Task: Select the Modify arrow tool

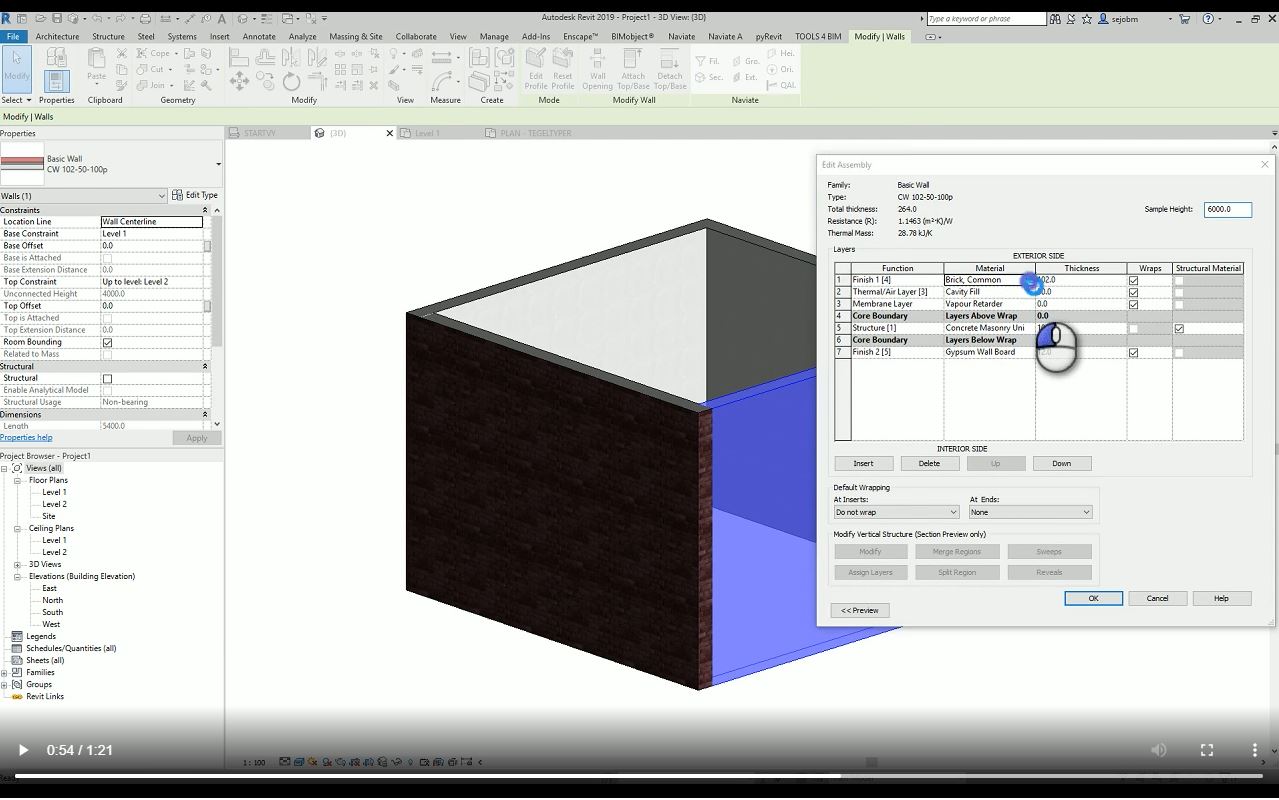Action: [x=16, y=68]
